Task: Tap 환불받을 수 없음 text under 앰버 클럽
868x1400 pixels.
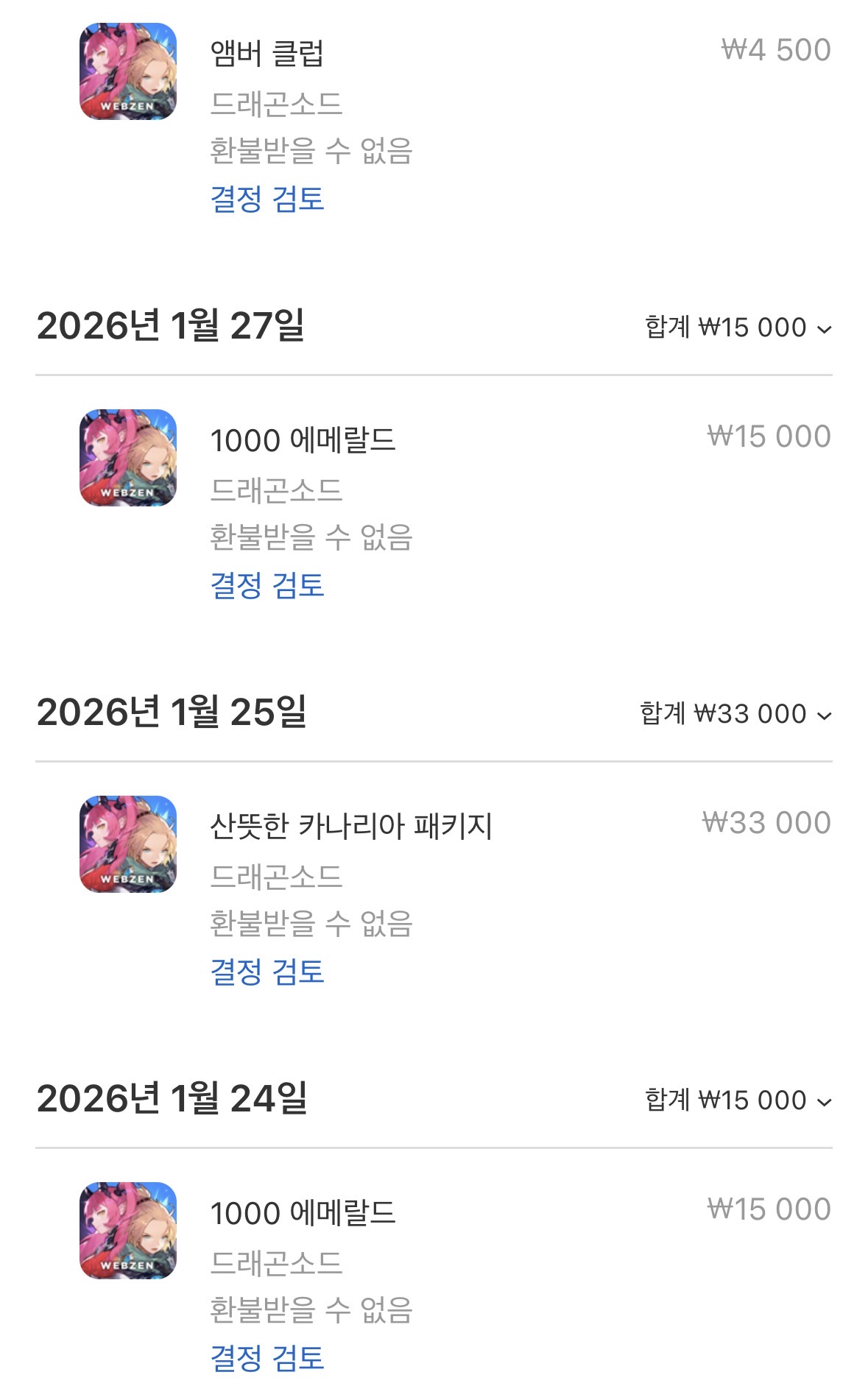Action: [x=311, y=151]
